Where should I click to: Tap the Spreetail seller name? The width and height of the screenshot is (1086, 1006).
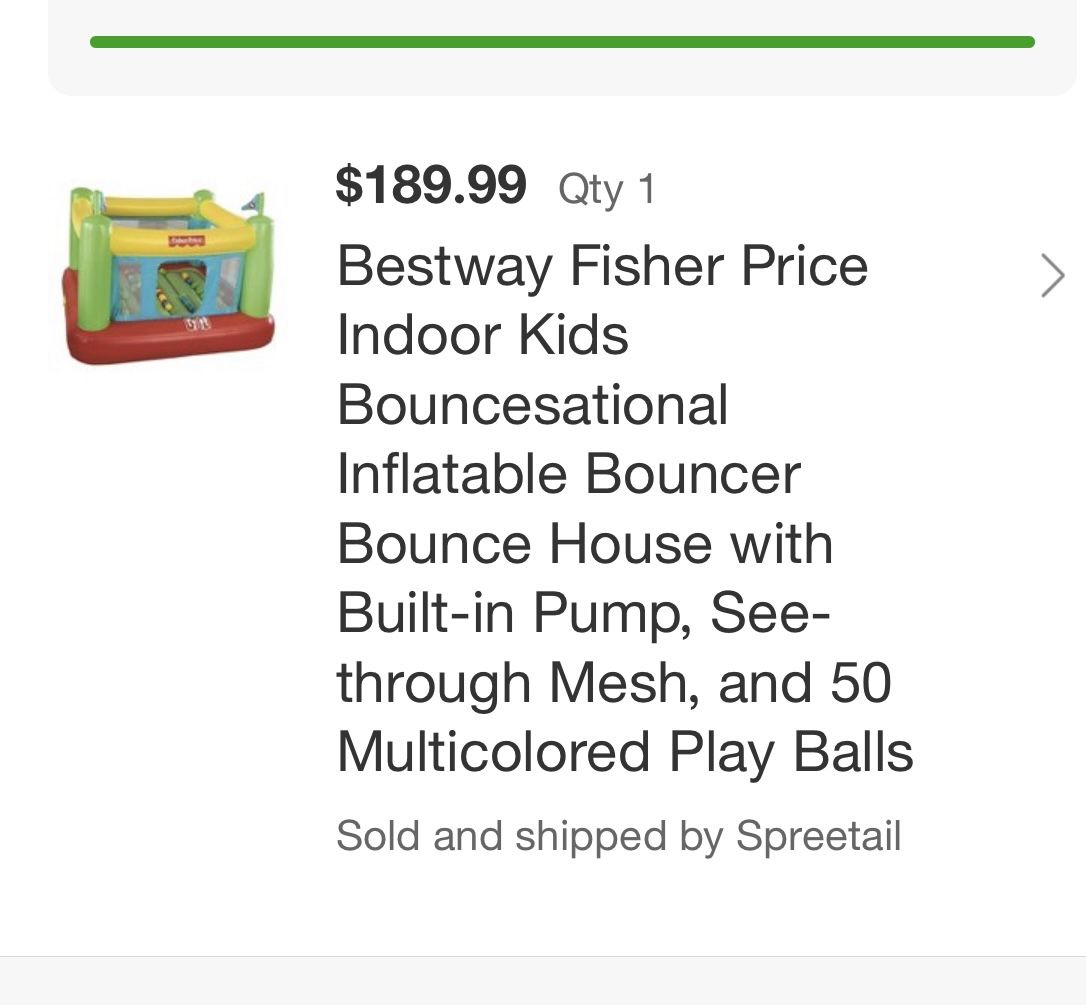[819, 836]
